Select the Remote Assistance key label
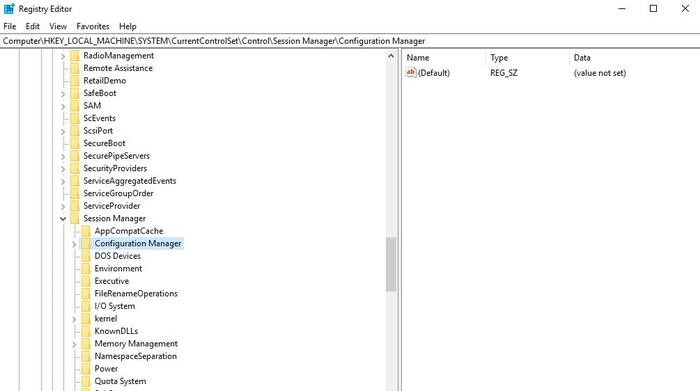700x391 pixels. tap(118, 68)
